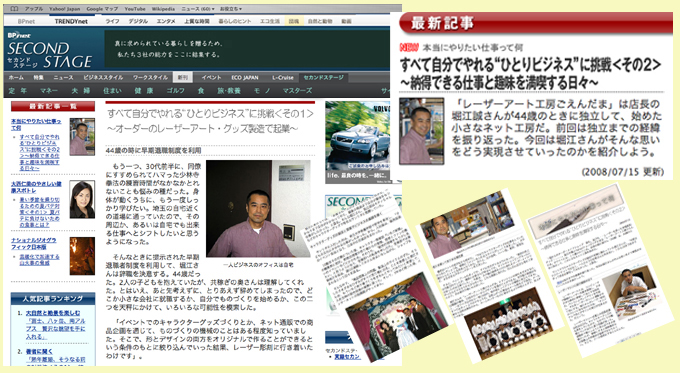
Task: Open the L-Cruise navigation item
Action: point(283,78)
